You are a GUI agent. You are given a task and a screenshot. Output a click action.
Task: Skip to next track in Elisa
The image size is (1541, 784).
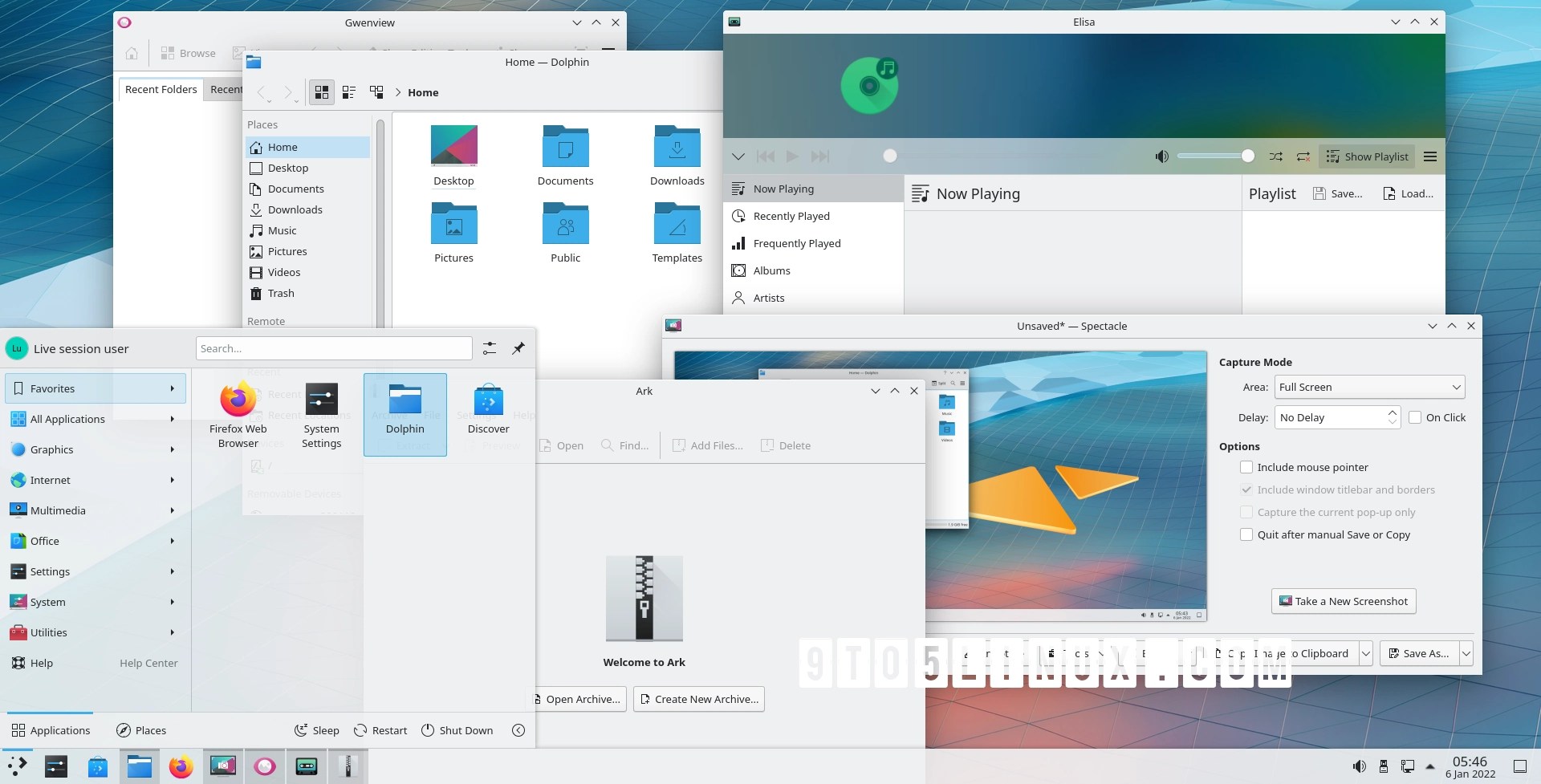tap(820, 156)
